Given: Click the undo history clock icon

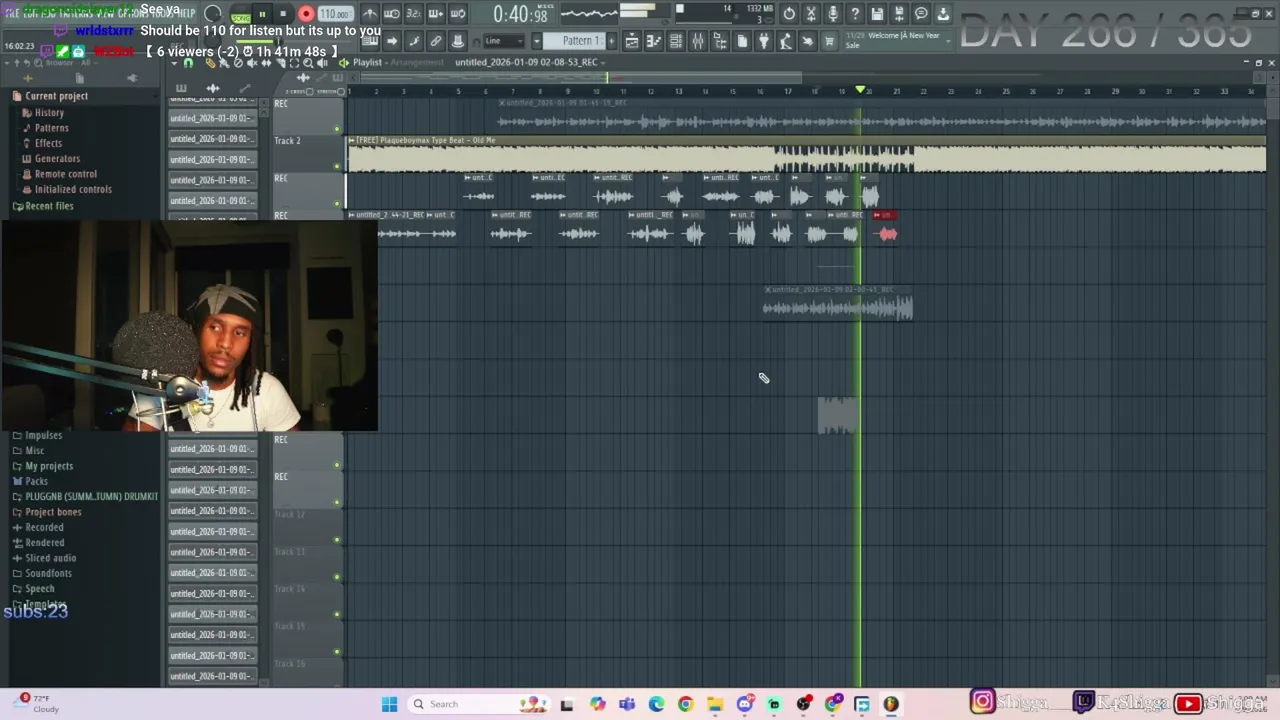Looking at the screenshot, I should tap(789, 14).
